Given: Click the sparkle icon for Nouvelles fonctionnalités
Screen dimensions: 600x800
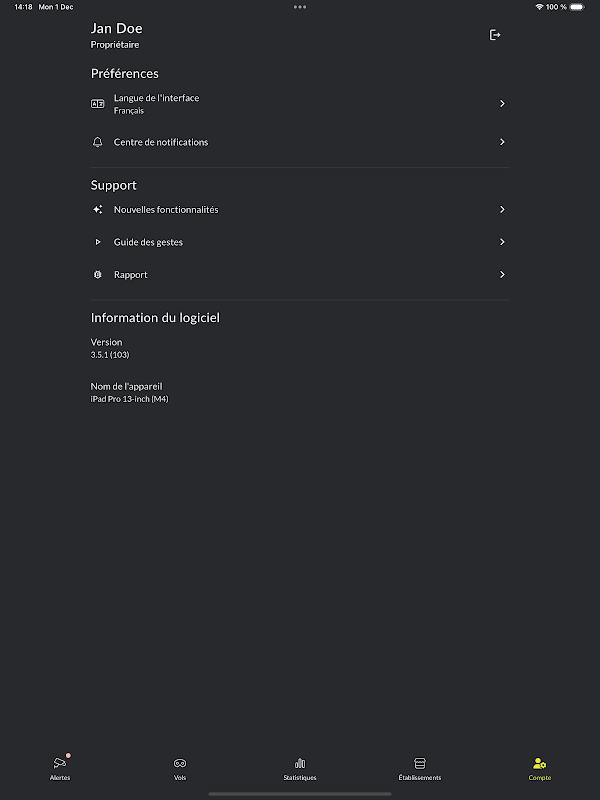Looking at the screenshot, I should pyautogui.click(x=97, y=210).
